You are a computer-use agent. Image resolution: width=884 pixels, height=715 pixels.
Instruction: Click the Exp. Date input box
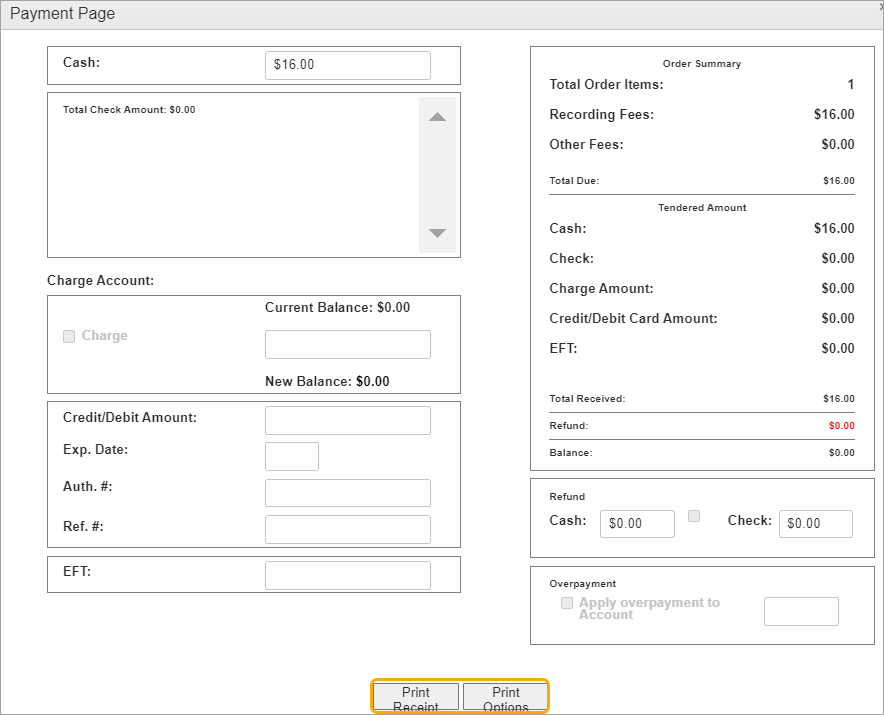click(x=291, y=456)
